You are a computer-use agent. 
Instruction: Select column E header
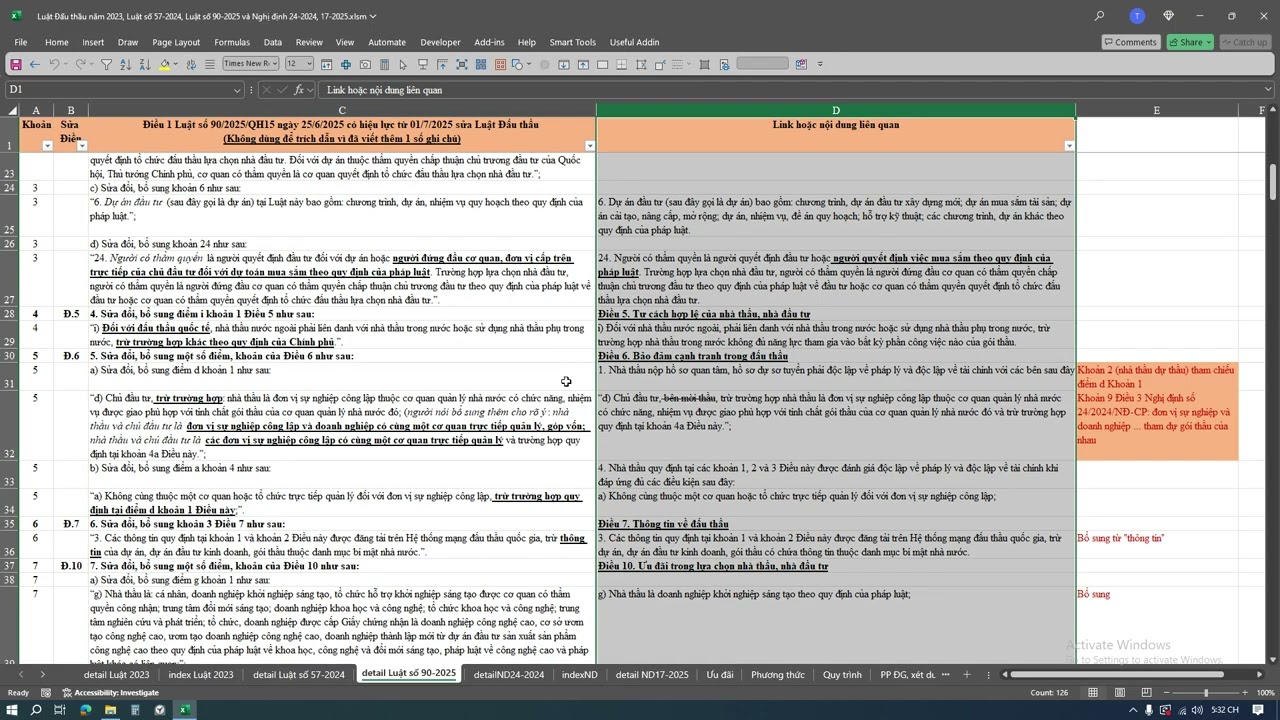1156,110
